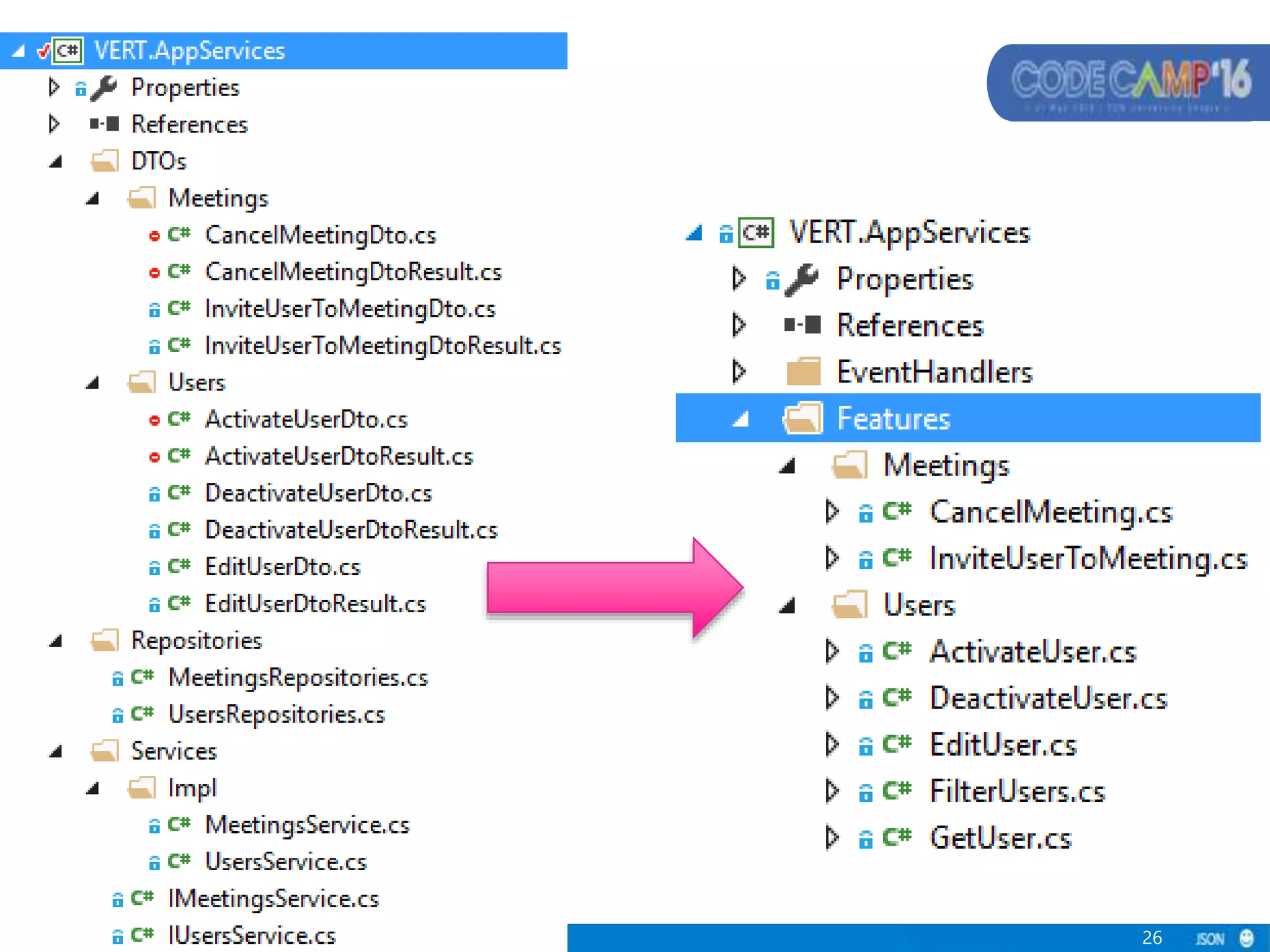The image size is (1270, 952).
Task: Click the smiley icon in the bottom bar
Action: pyautogui.click(x=1246, y=938)
